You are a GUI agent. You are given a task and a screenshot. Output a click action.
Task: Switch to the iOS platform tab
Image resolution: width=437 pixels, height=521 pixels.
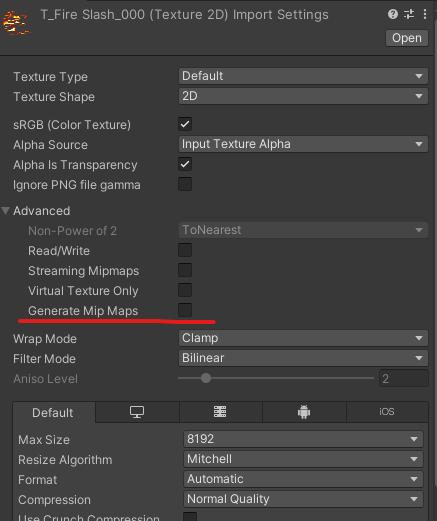pos(387,412)
